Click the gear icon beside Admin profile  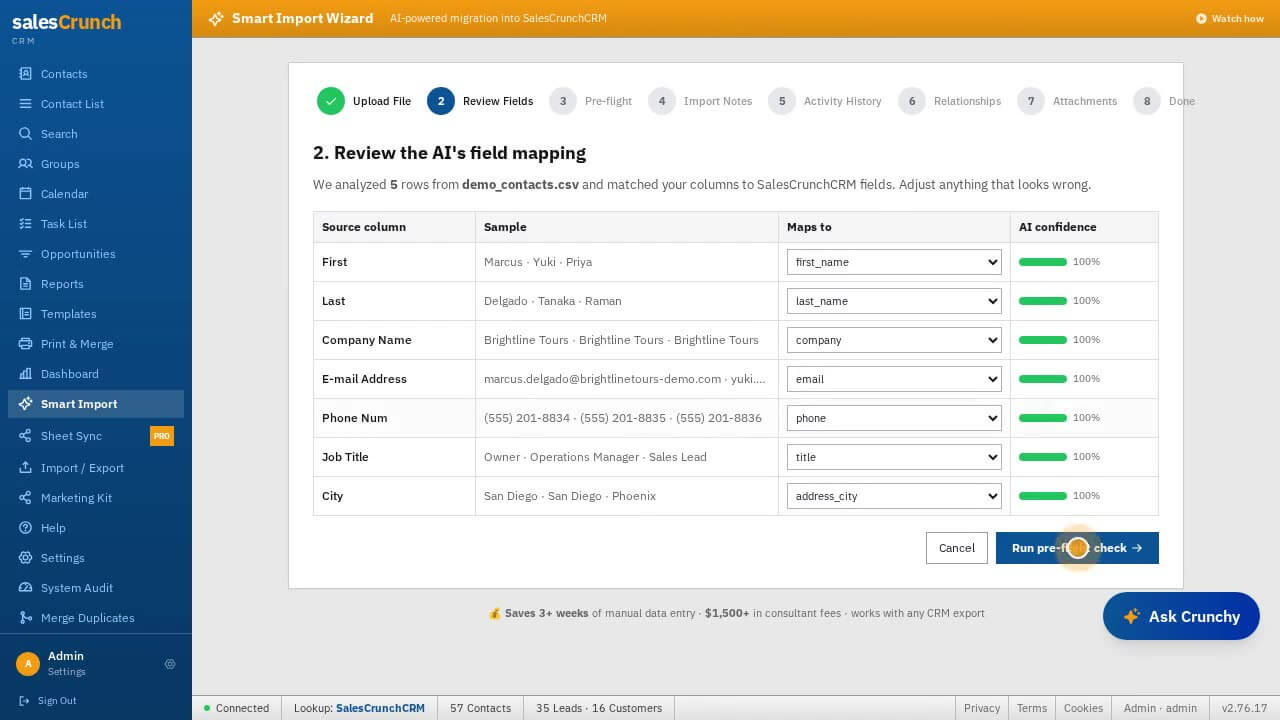click(x=170, y=664)
